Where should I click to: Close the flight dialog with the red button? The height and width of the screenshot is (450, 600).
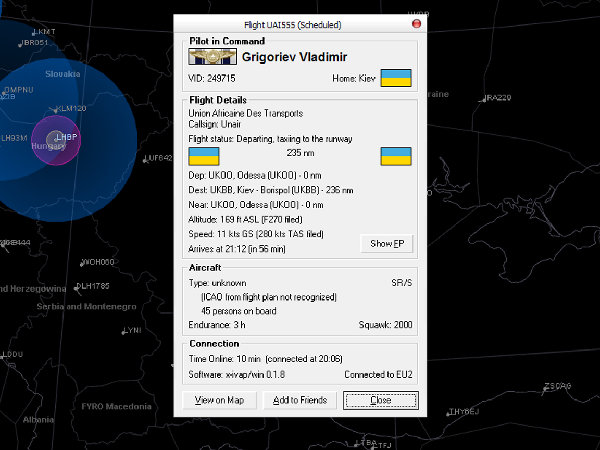click(x=416, y=24)
